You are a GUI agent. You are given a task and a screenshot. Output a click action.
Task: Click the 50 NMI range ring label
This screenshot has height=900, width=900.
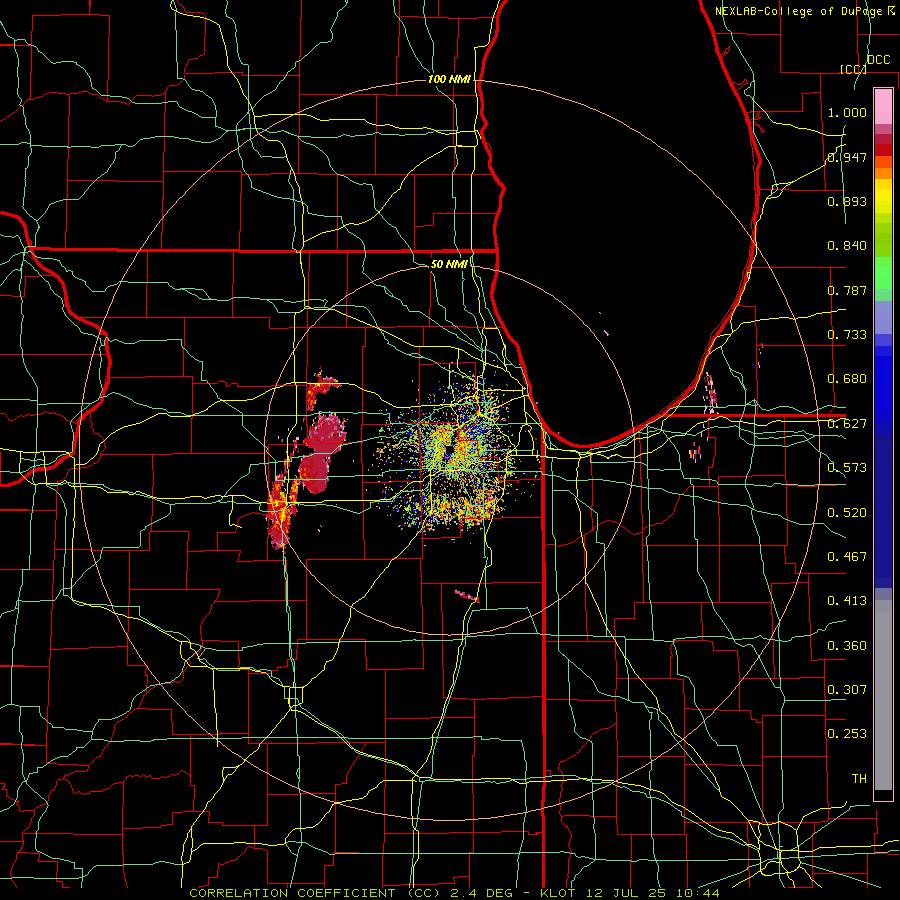click(449, 264)
